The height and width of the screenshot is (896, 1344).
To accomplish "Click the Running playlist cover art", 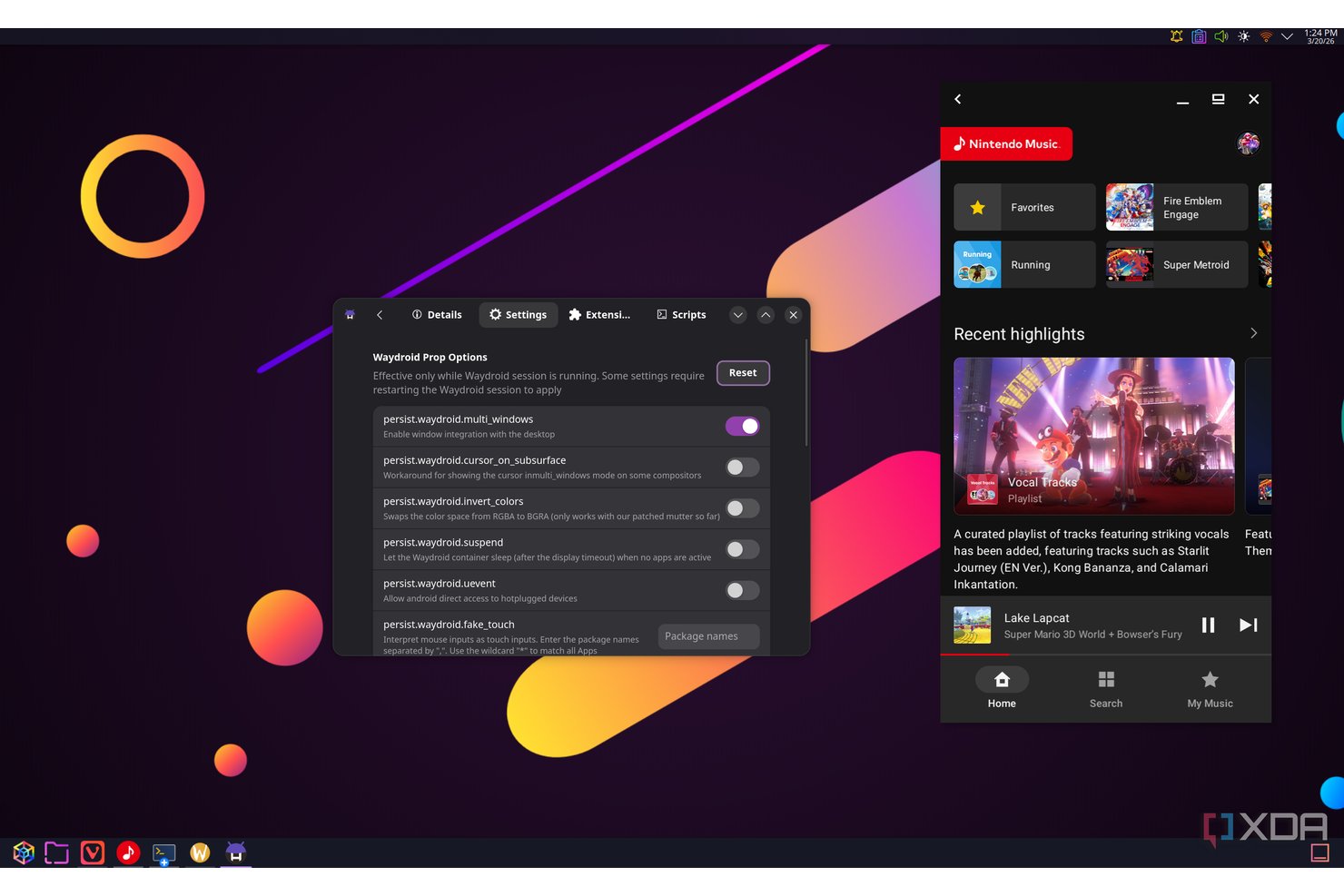I will [x=977, y=264].
